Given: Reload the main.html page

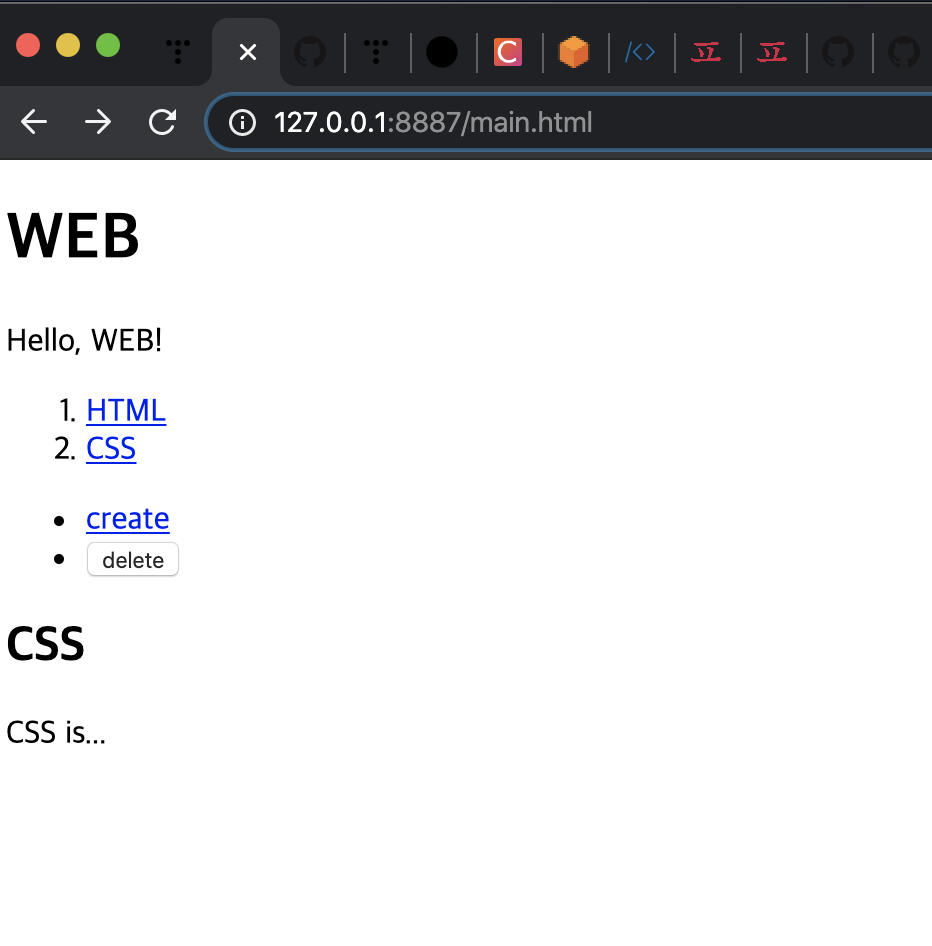Looking at the screenshot, I should pyautogui.click(x=162, y=122).
